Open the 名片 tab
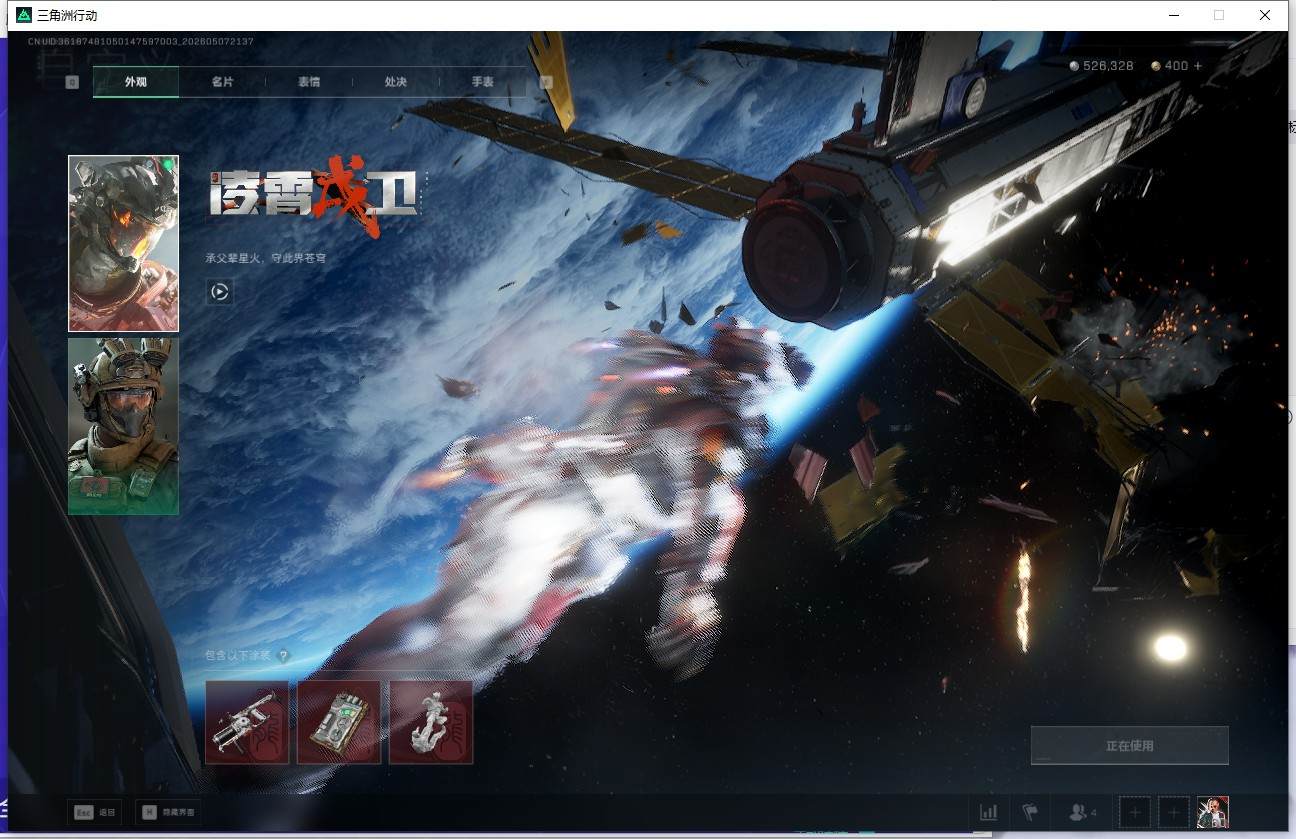Screen dimensions: 1296x839 click(x=222, y=82)
